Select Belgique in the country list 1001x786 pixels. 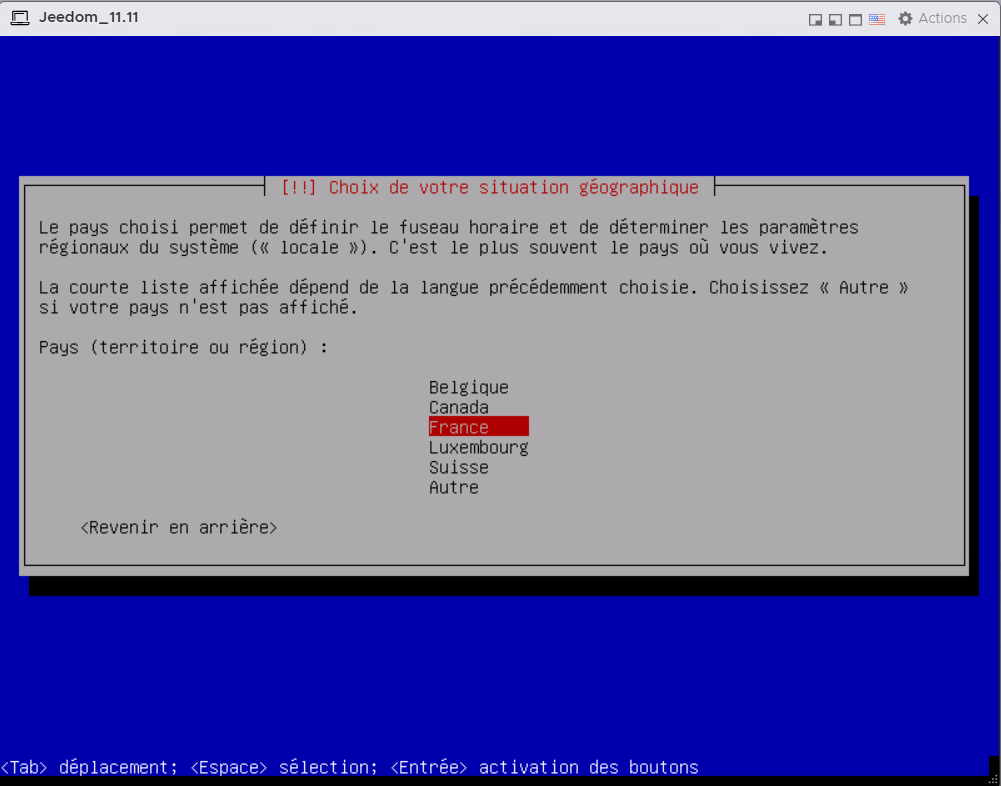469,388
